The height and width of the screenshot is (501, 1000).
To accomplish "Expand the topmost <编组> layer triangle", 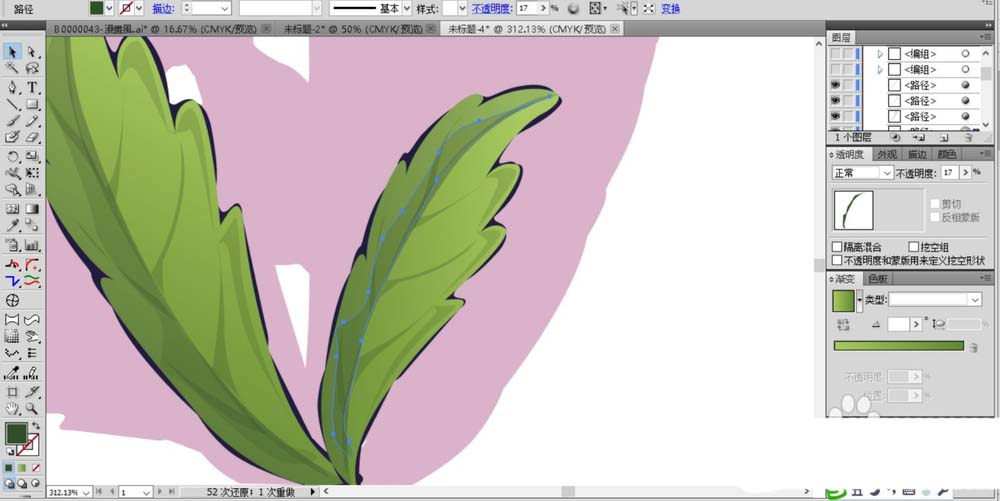I will (x=881, y=54).
